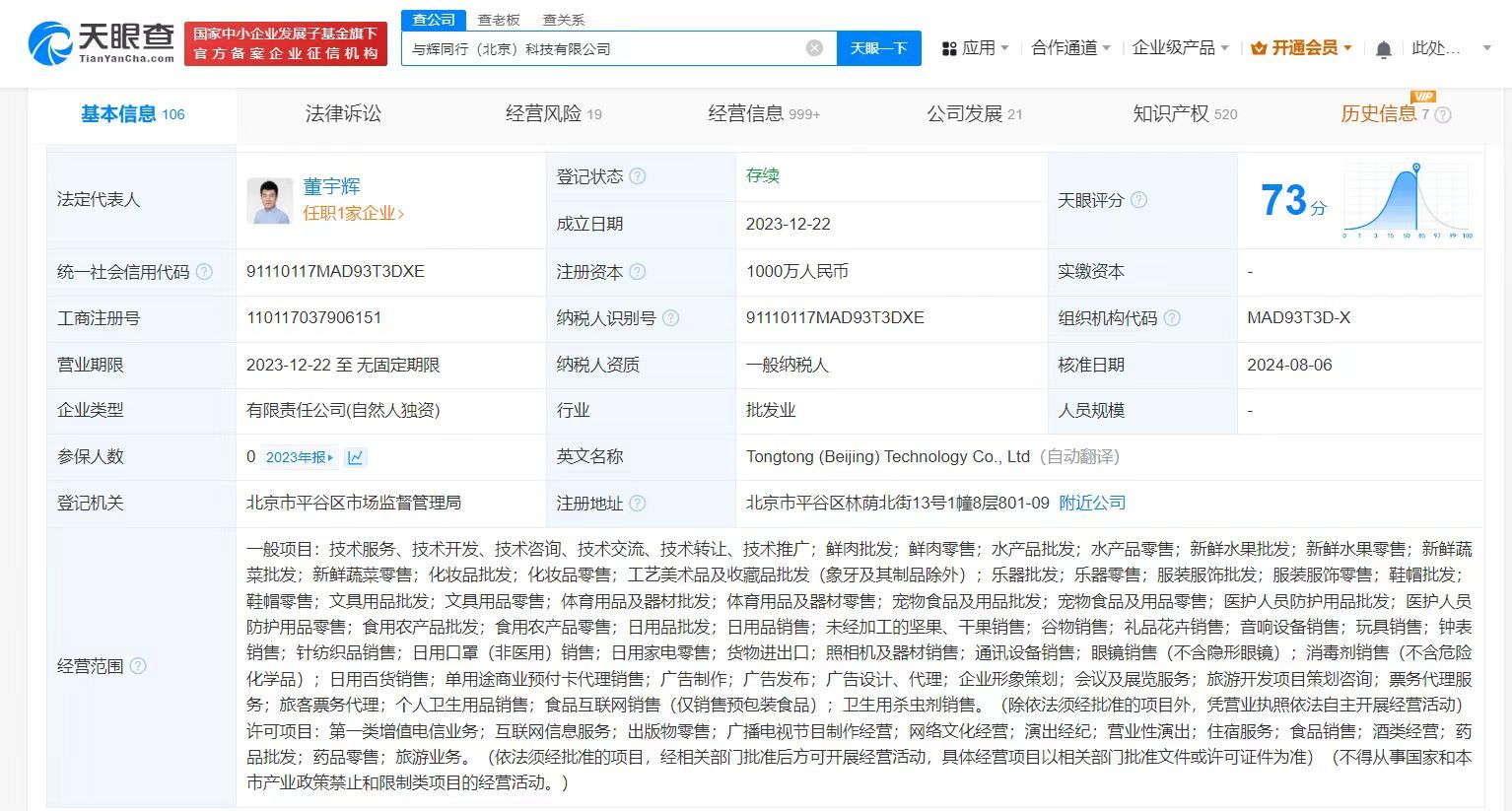This screenshot has width=1512, height=811.
Task: Click the help icon beside 天眼评分
Action: 1138,200
